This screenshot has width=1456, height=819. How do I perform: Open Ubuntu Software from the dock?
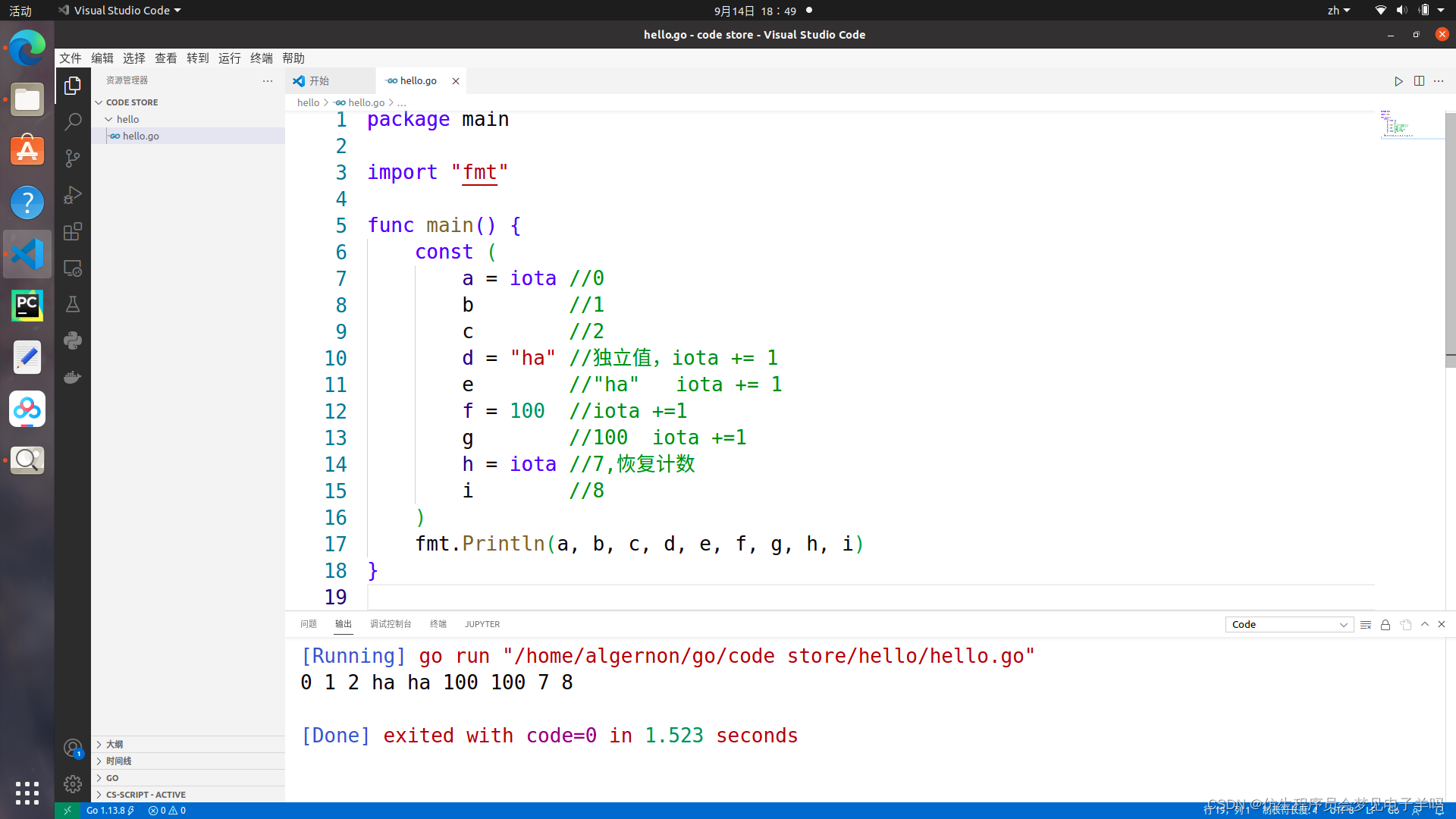coord(27,151)
